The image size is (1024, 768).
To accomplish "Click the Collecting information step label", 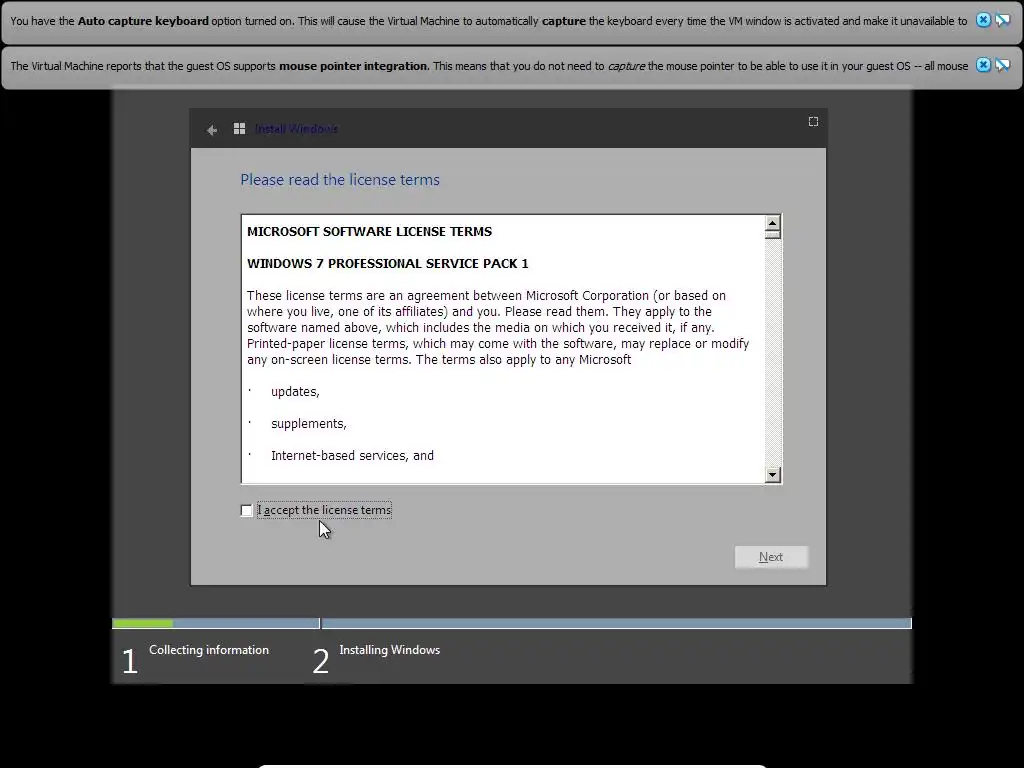I will pyautogui.click(x=209, y=650).
